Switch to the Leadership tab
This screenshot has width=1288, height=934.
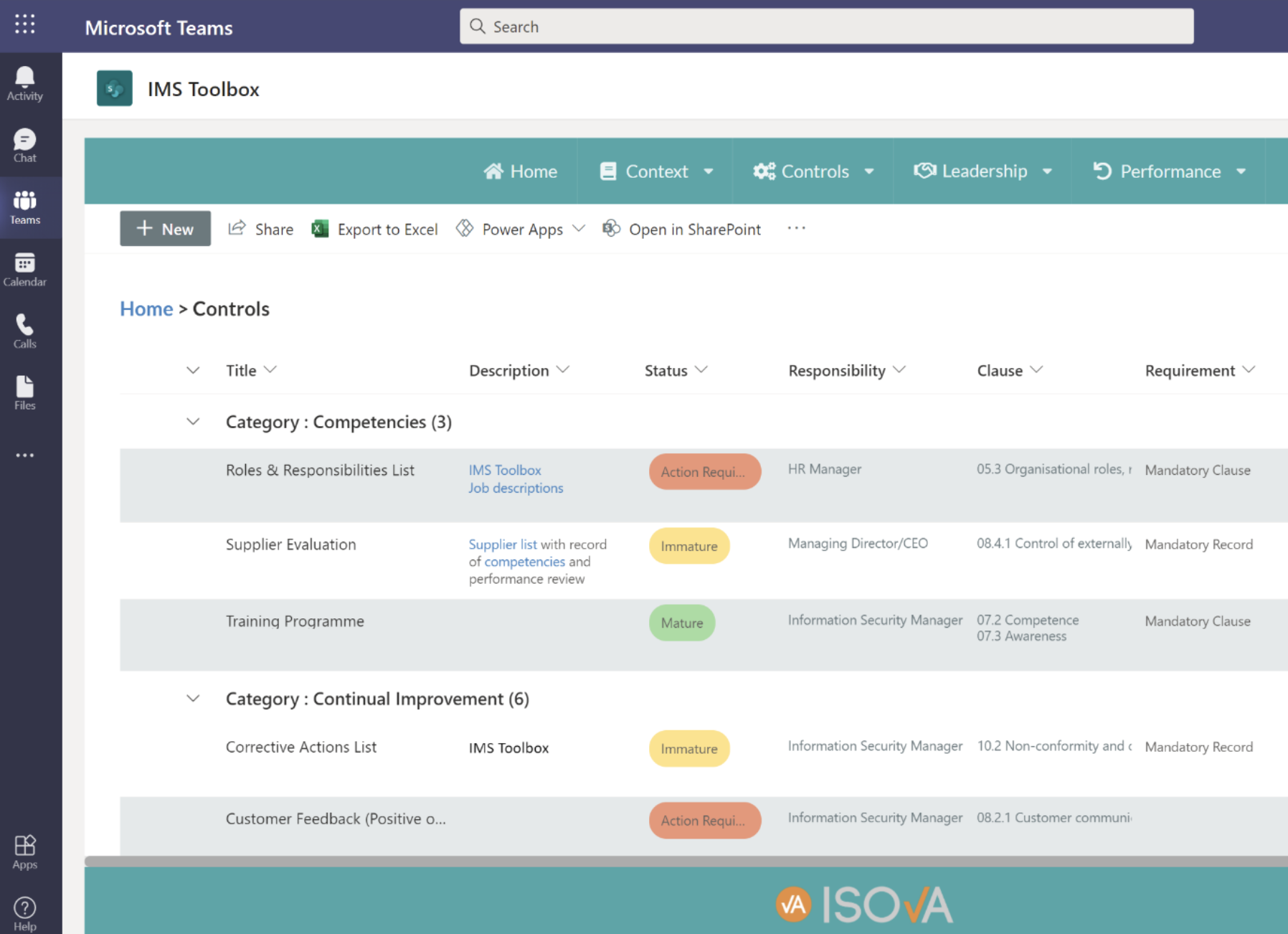(983, 171)
